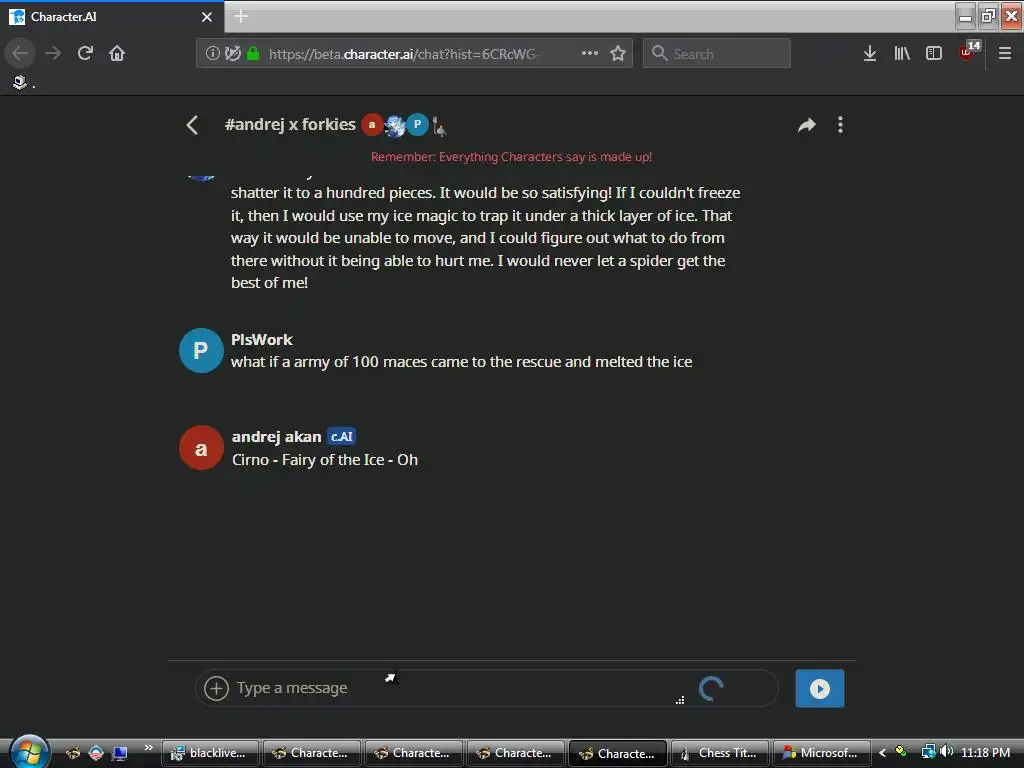
Task: Send message with the blue arrow button
Action: pos(820,688)
